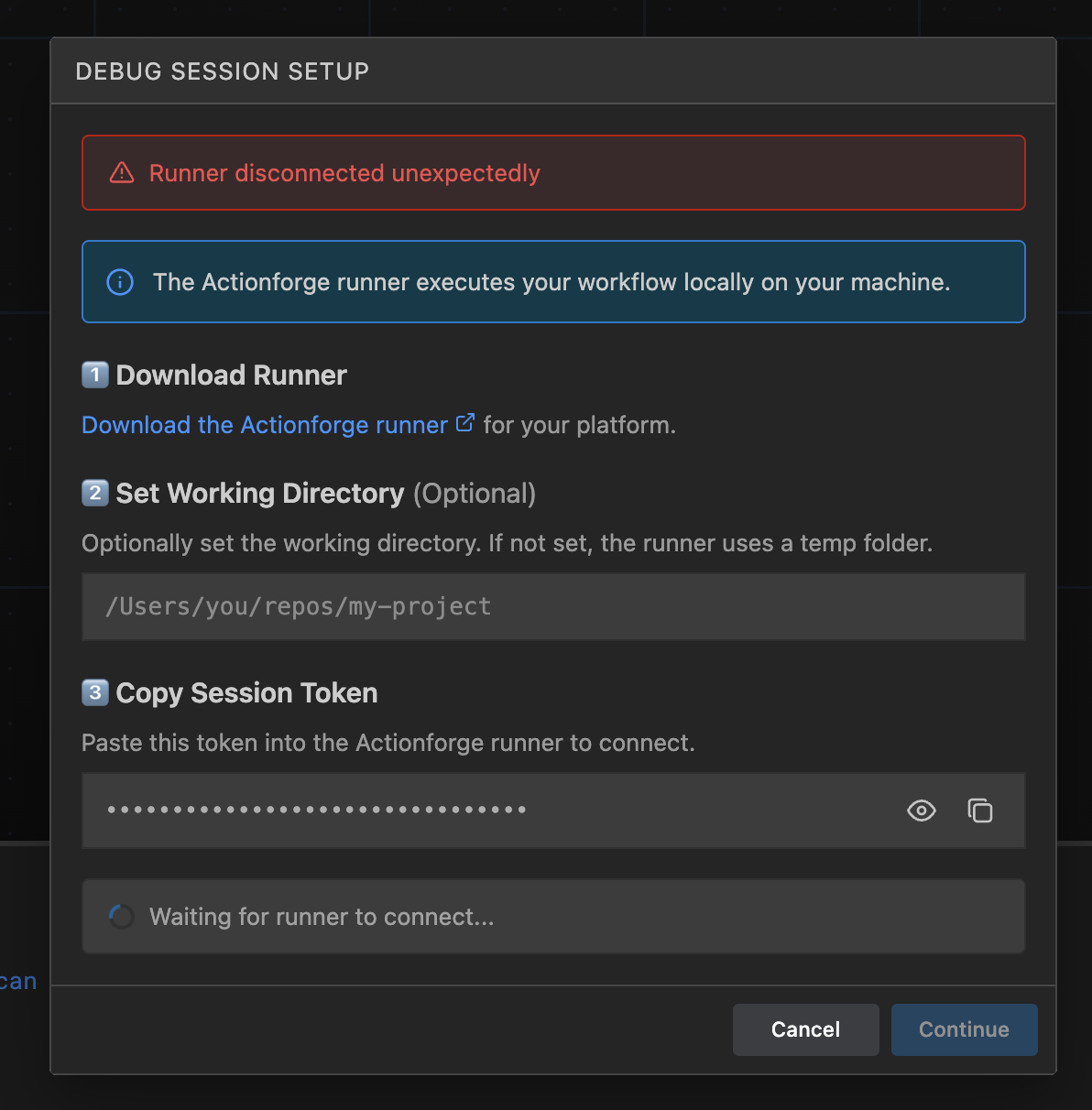Click the Waiting for runner to connect status
The image size is (1092, 1110).
click(x=322, y=917)
